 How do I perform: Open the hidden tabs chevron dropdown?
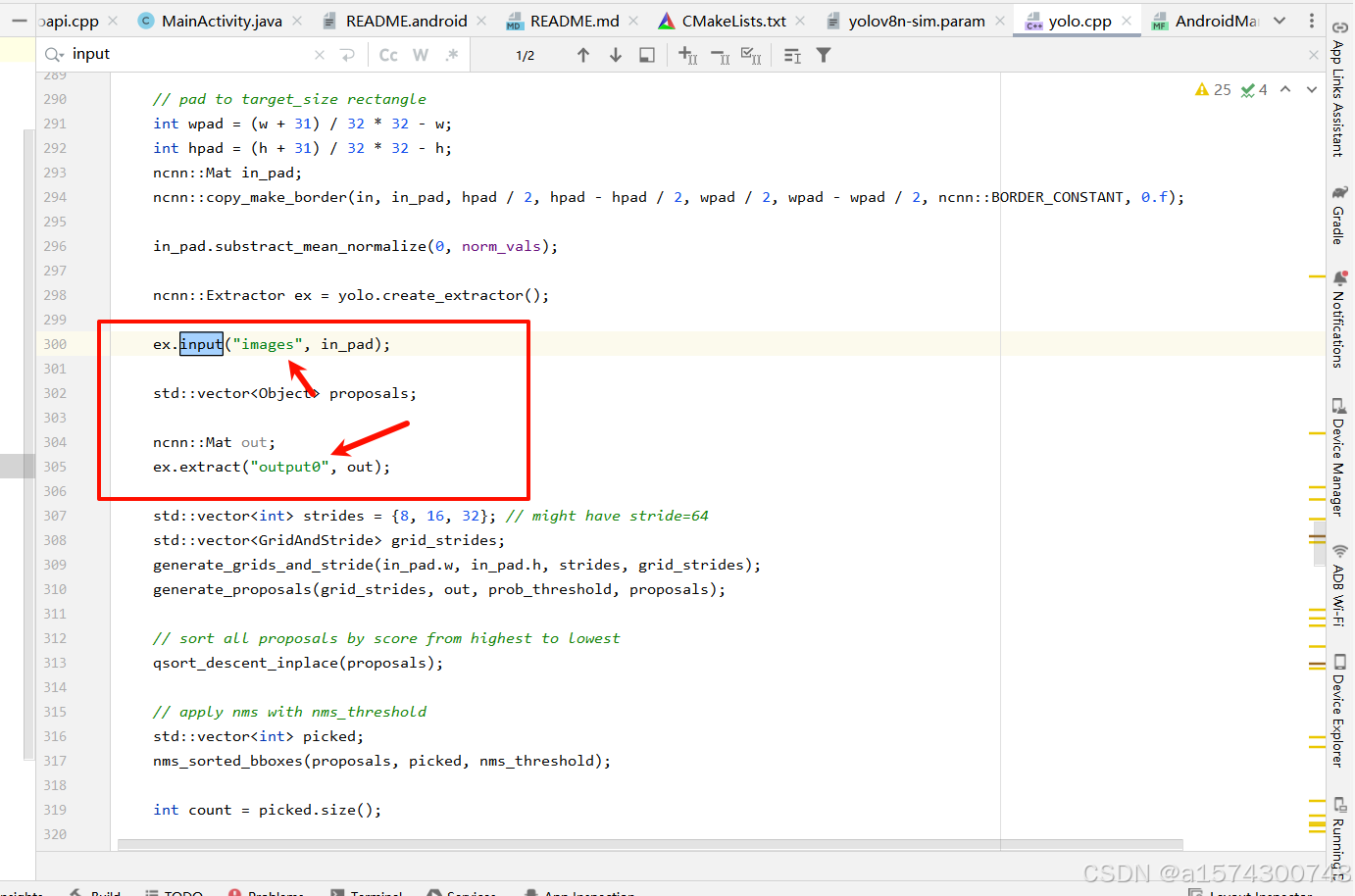(x=1280, y=20)
